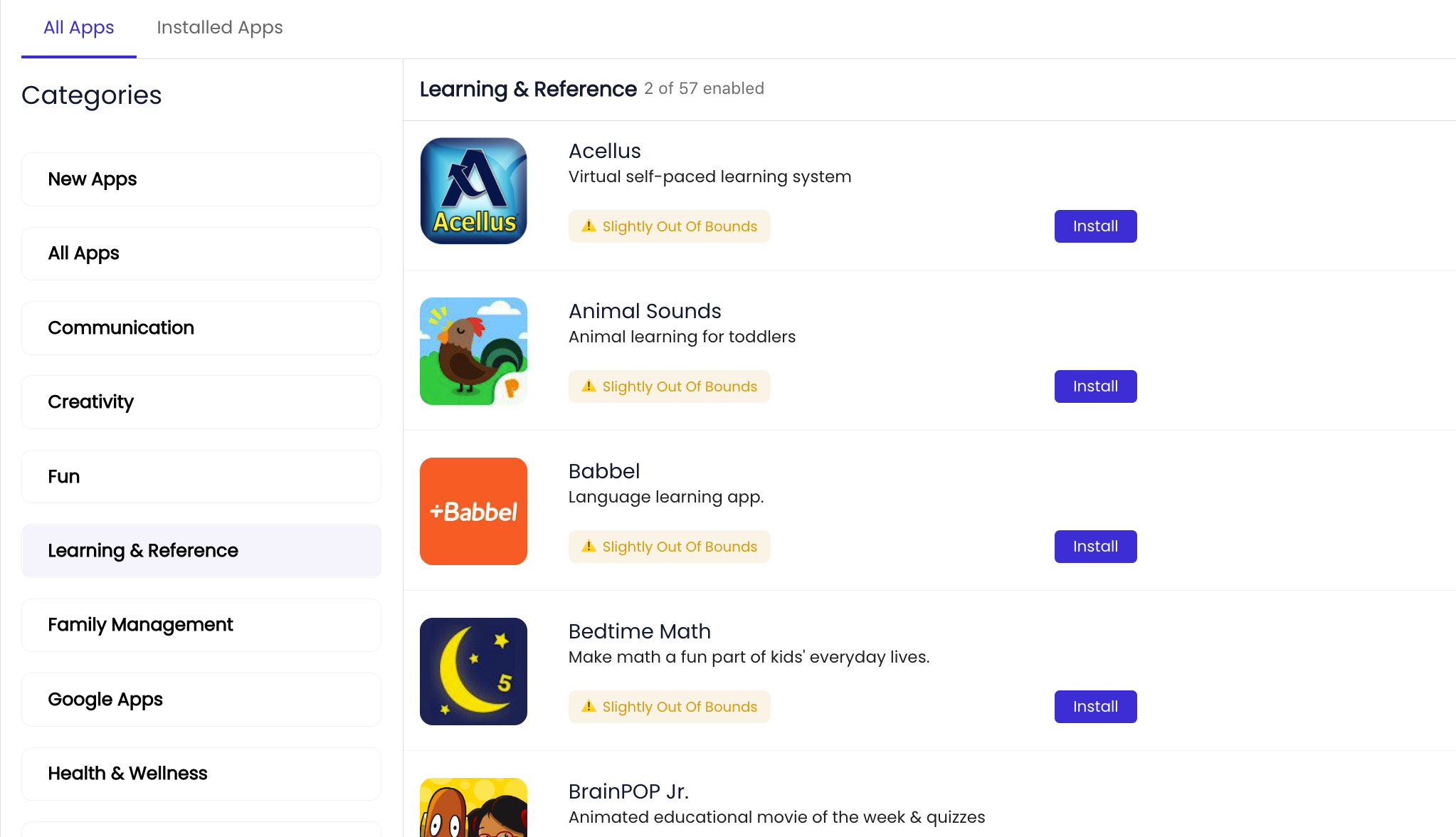Install the Animal Sounds app
The image size is (1456, 837).
(x=1095, y=386)
